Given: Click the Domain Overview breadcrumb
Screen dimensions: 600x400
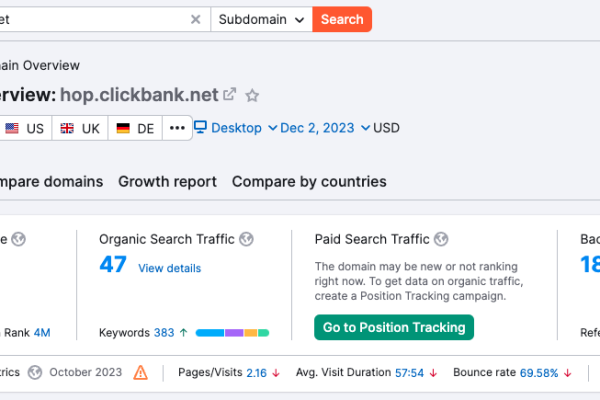Looking at the screenshot, I should (x=40, y=65).
